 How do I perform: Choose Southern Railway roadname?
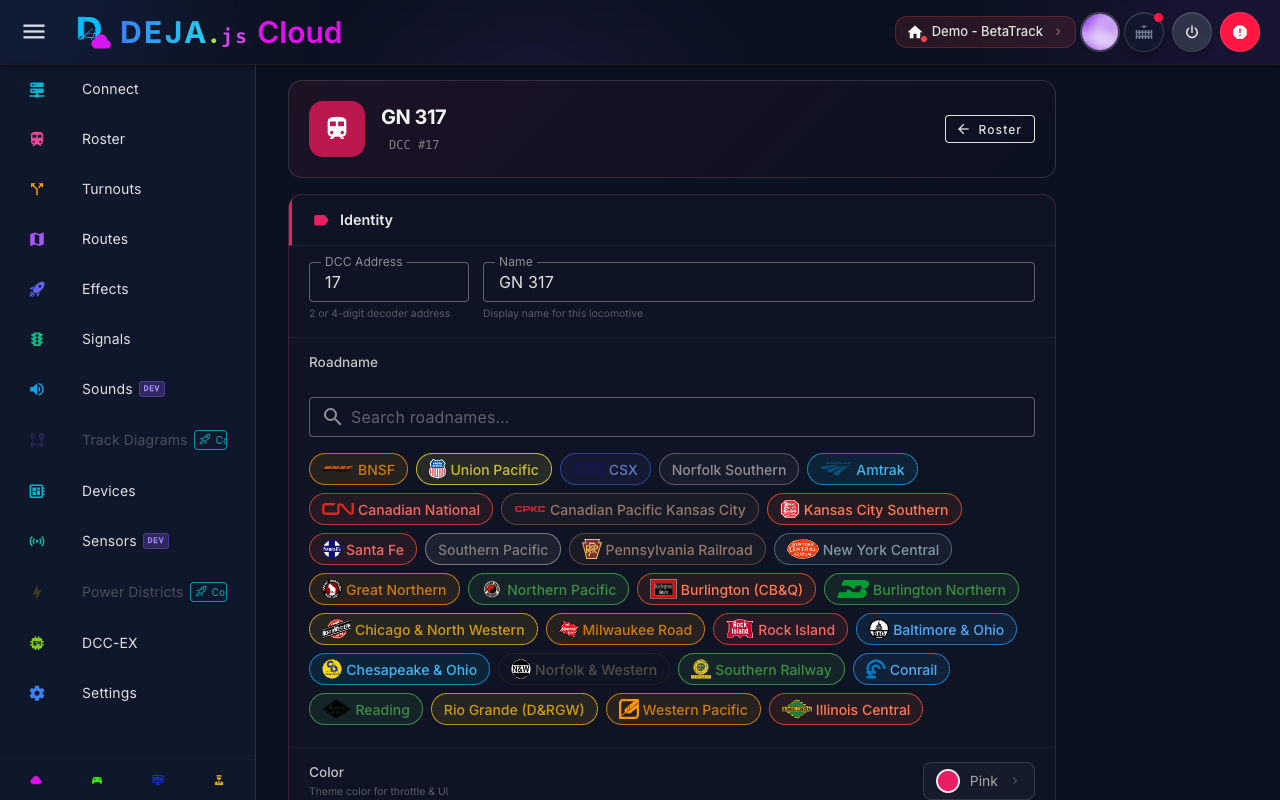pos(761,670)
